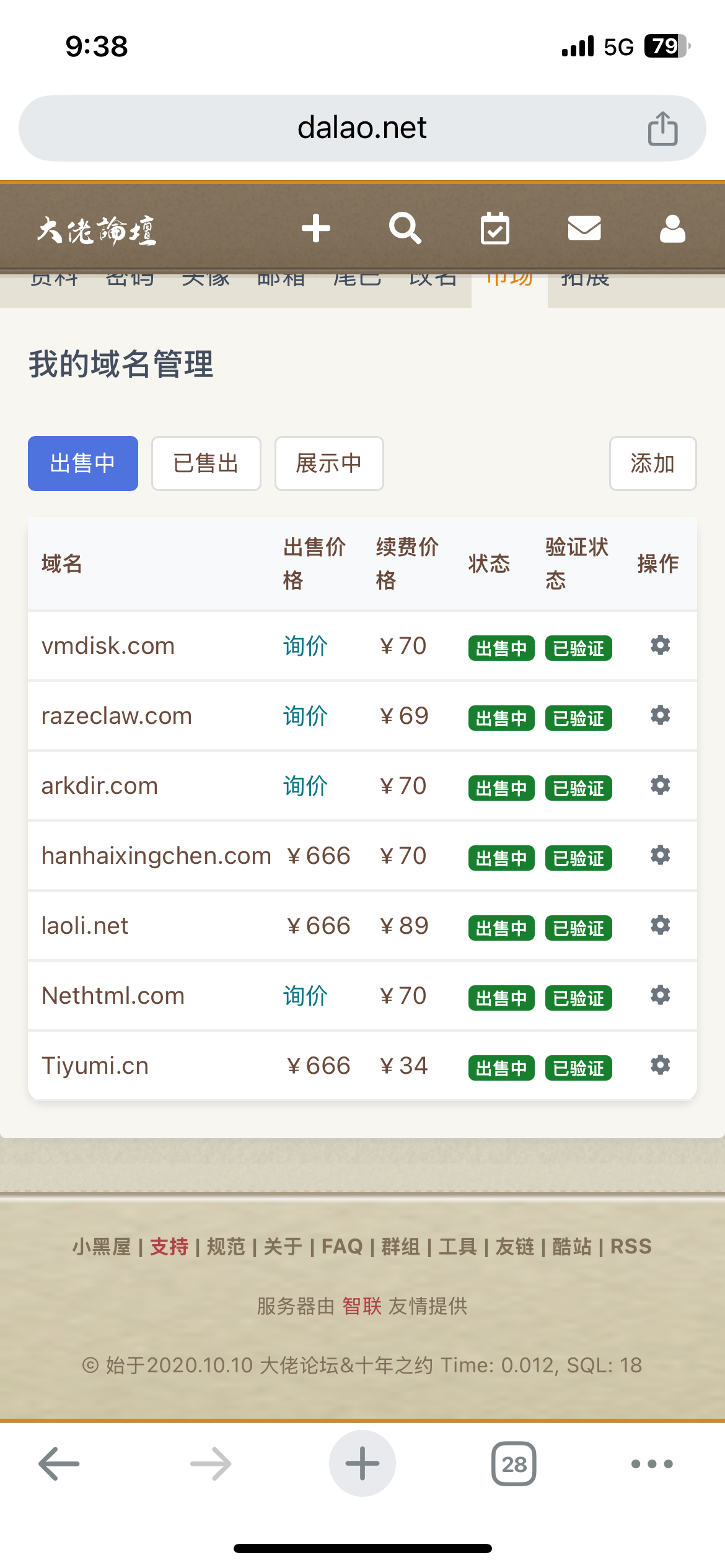Viewport: 725px width, 1568px height.
Task: Select domain name Nethtml.com
Action: pos(113,996)
